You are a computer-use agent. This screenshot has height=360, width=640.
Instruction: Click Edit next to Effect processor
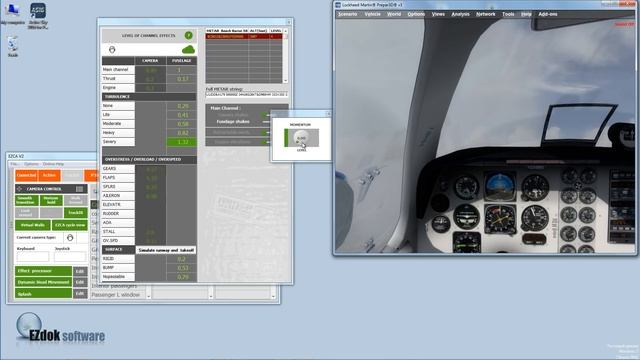80,271
